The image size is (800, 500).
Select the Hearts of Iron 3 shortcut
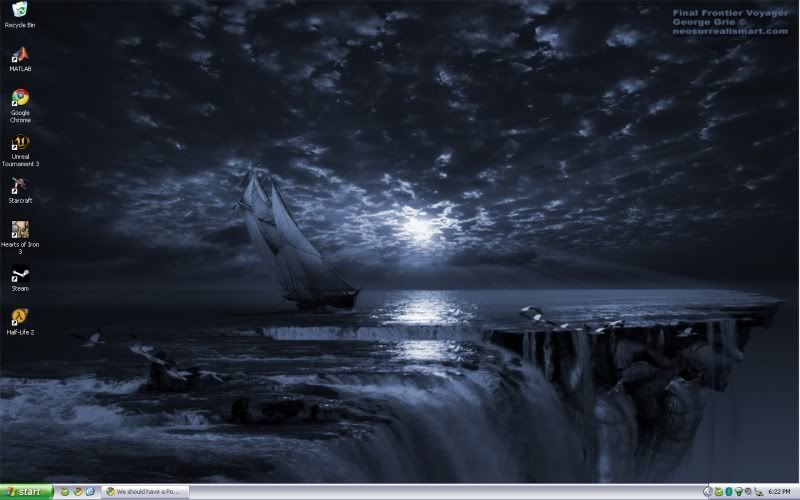[20, 237]
